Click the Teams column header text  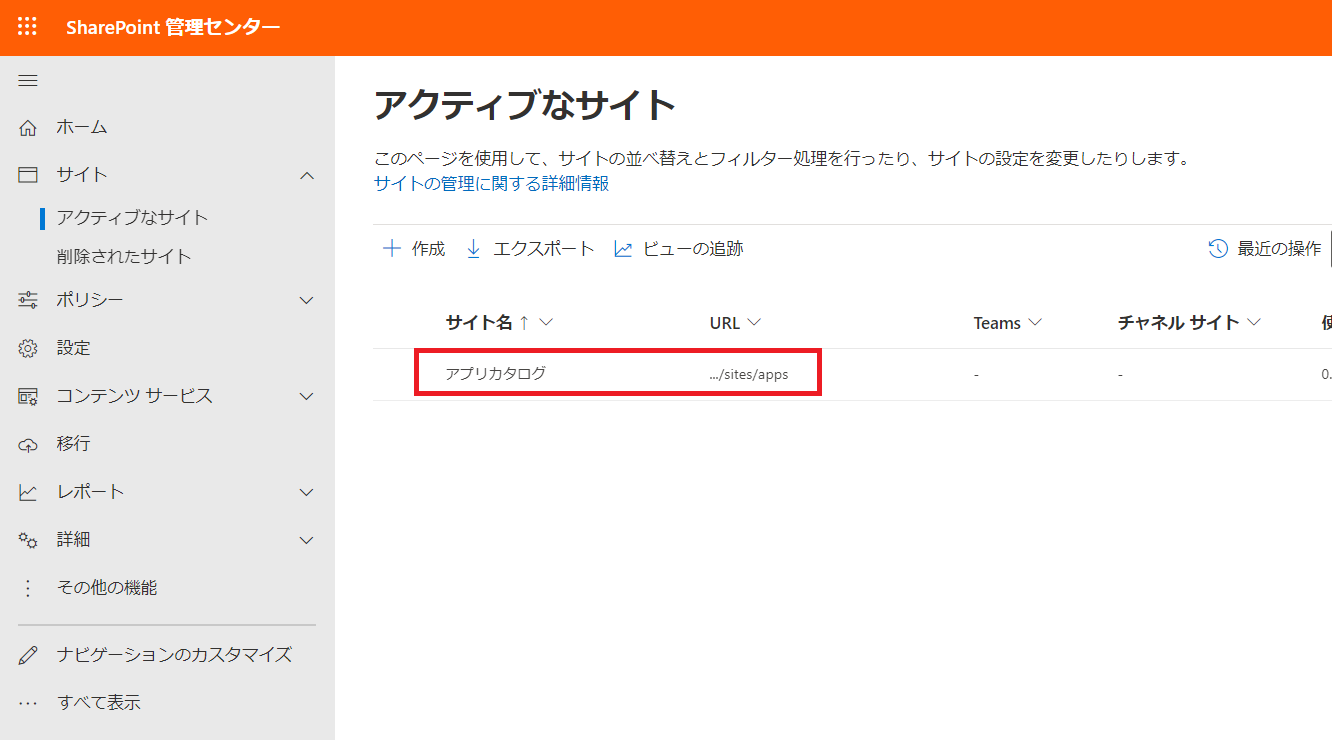click(997, 323)
